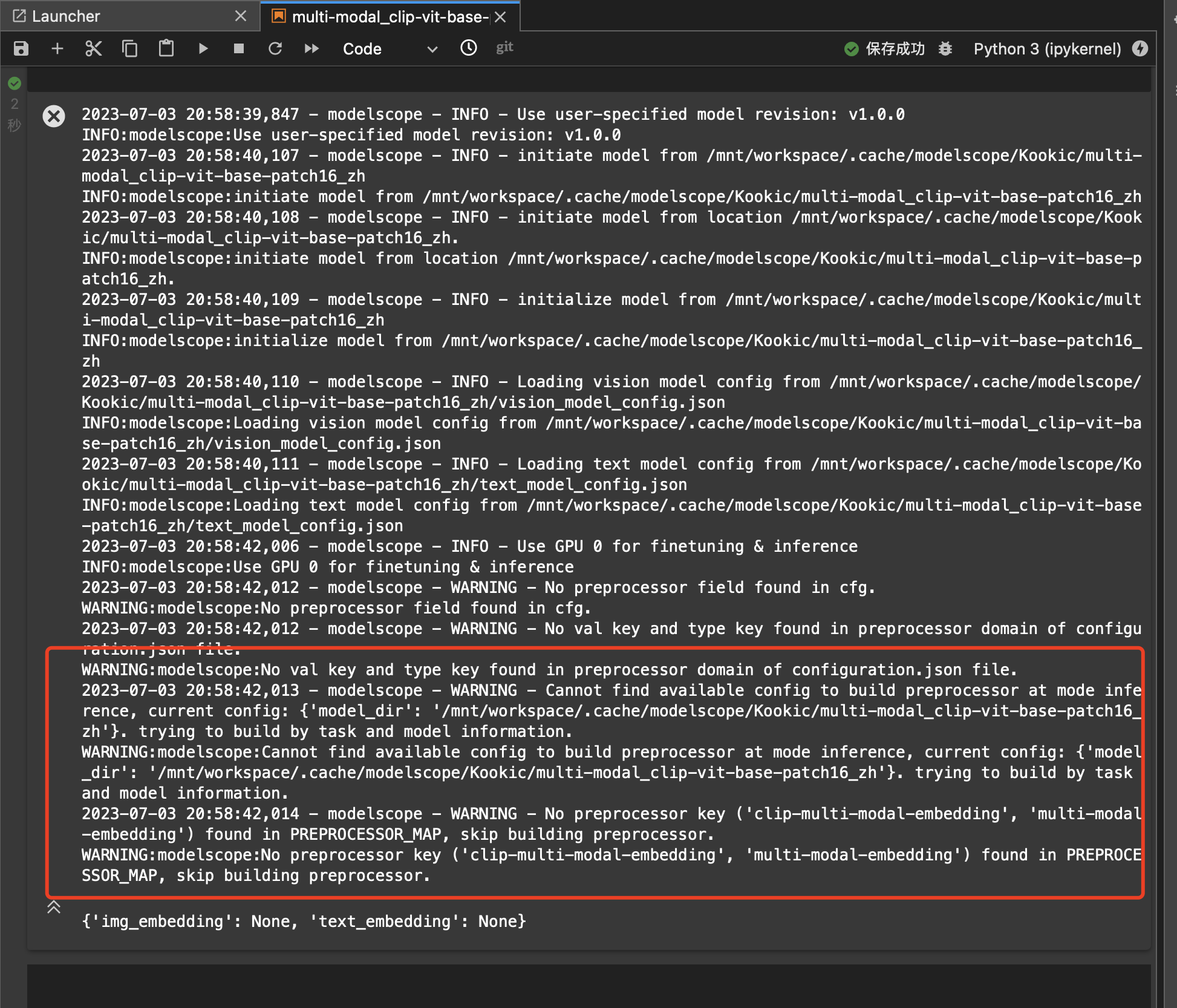Restart the kernel with the refresh icon

(275, 48)
